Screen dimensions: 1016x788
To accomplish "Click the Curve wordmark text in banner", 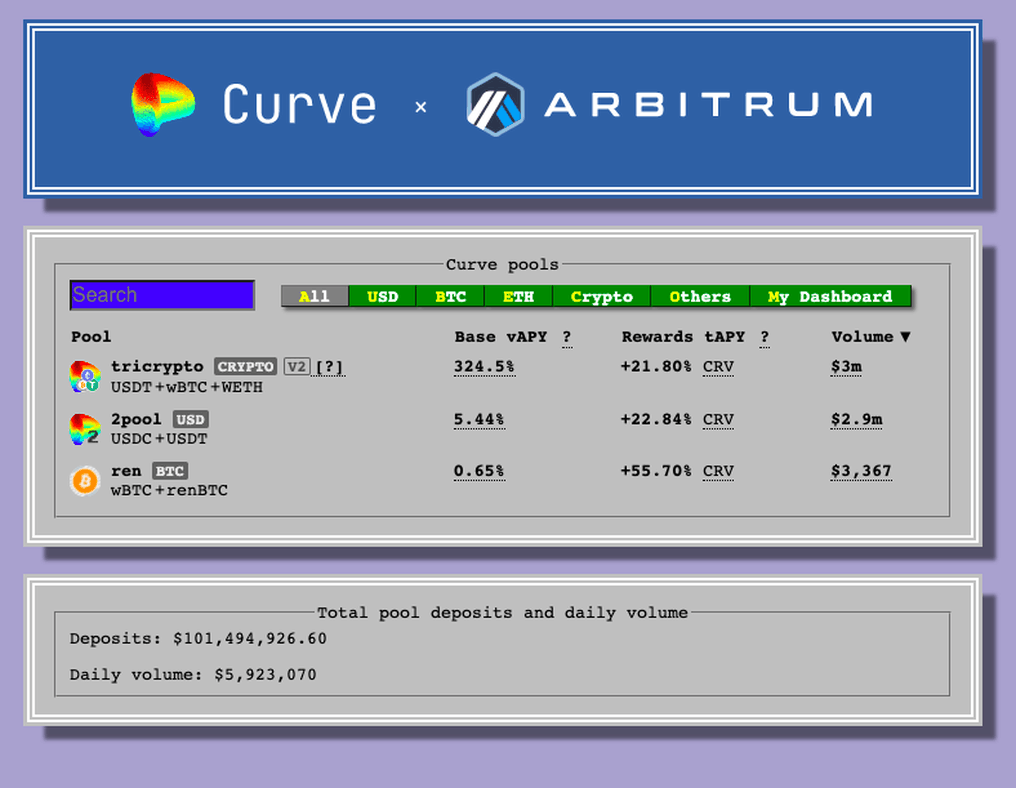I will click(299, 104).
